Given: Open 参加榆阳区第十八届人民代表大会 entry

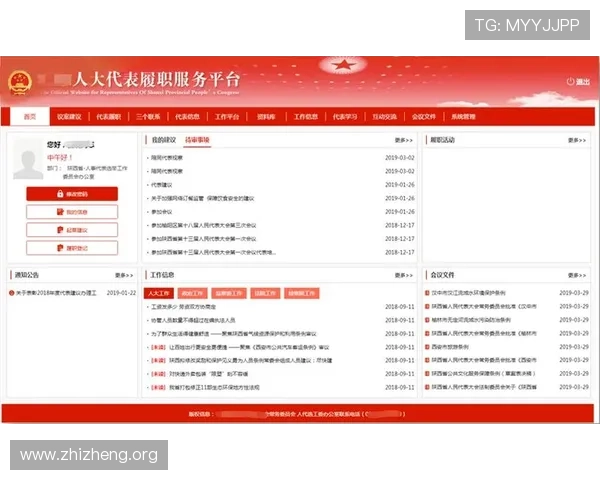Looking at the screenshot, I should 204,225.
